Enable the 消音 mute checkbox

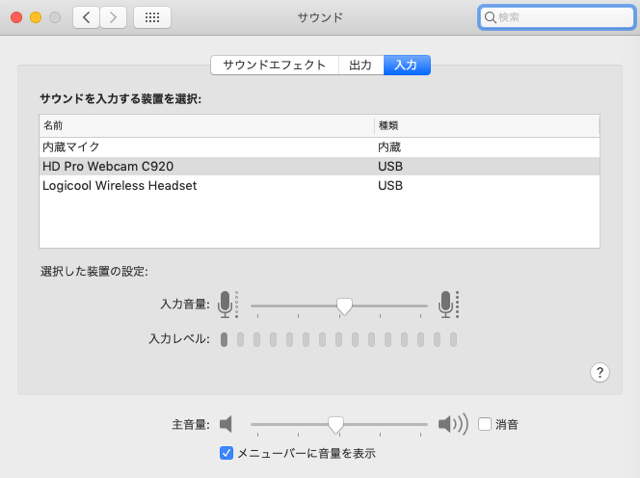(484, 424)
